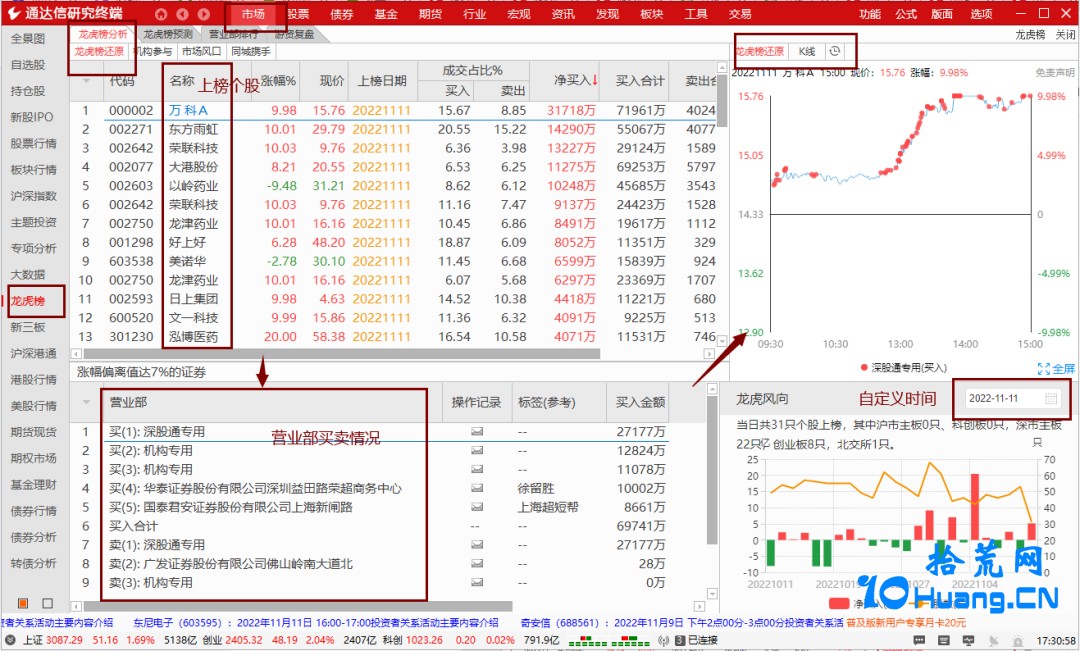Click the 买入金额 column header
The width and height of the screenshot is (1080, 651).
[x=640, y=402]
